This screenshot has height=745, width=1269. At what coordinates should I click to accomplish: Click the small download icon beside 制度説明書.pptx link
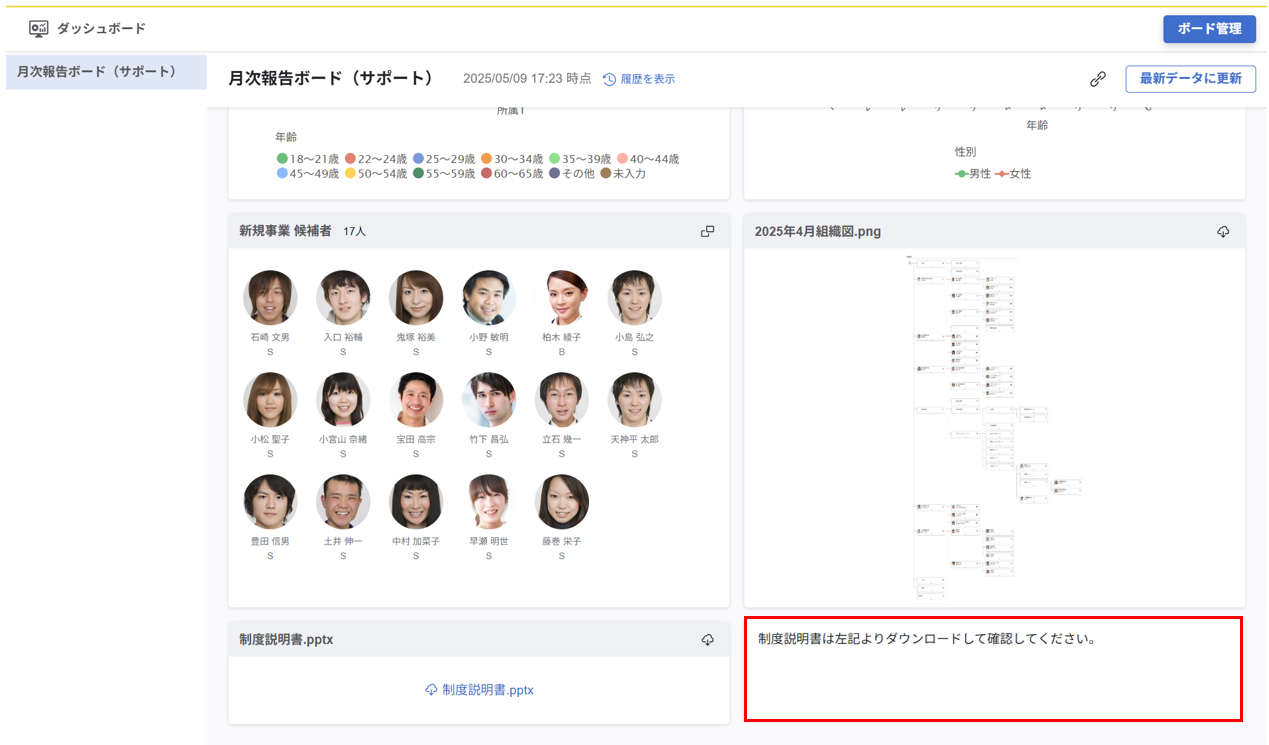(x=429, y=690)
